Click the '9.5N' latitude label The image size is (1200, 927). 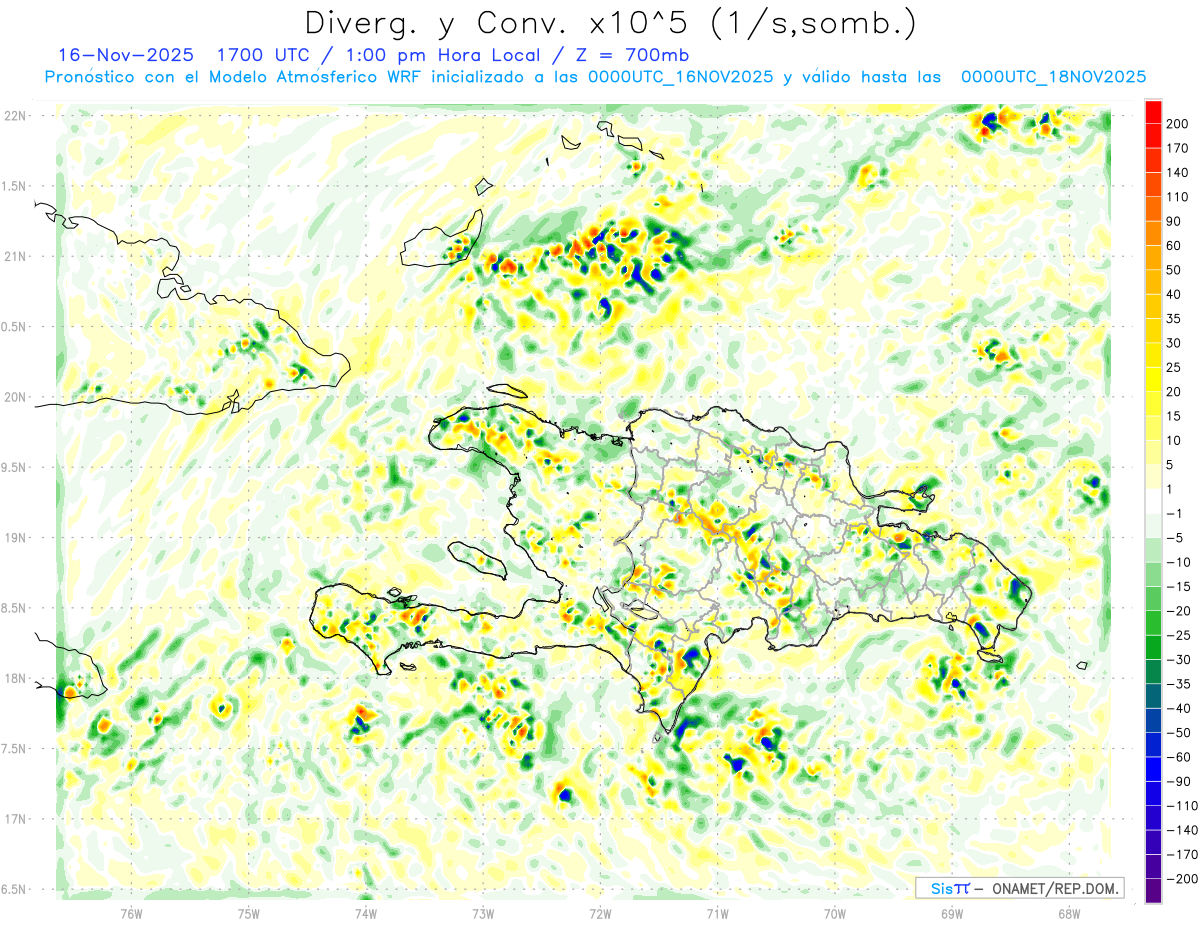(15, 467)
